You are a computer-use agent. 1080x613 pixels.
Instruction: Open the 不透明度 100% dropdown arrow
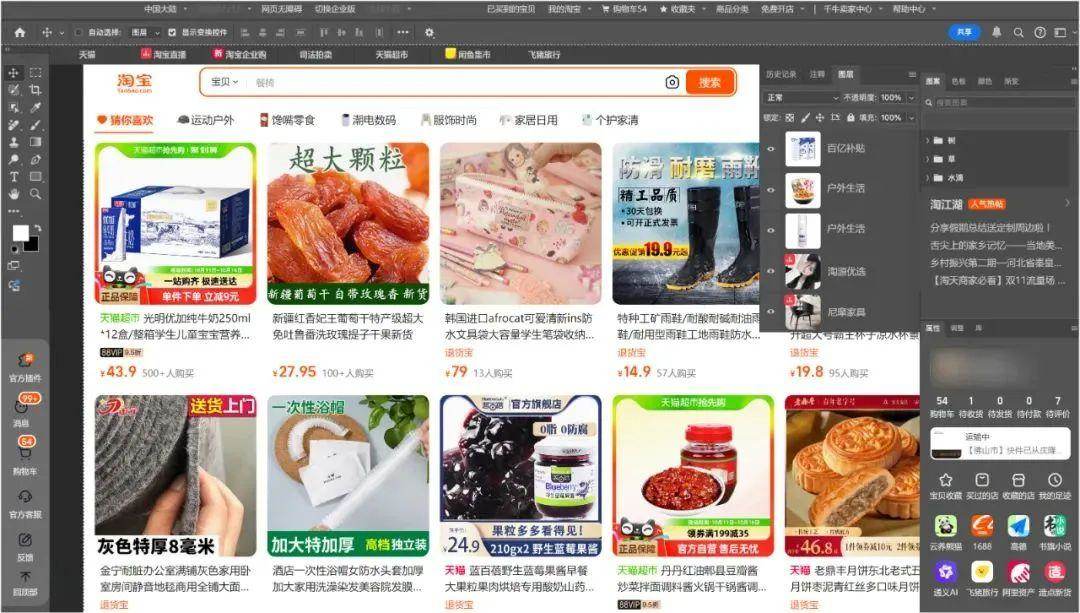click(911, 98)
